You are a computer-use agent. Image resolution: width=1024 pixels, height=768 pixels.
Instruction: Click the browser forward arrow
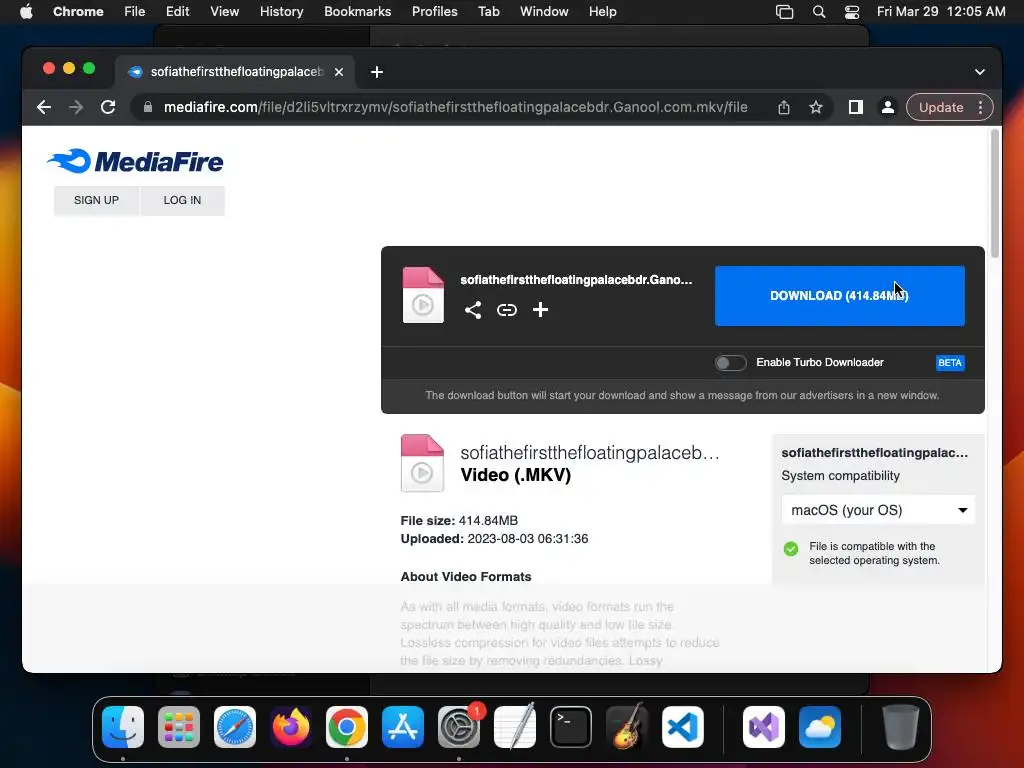tap(76, 107)
